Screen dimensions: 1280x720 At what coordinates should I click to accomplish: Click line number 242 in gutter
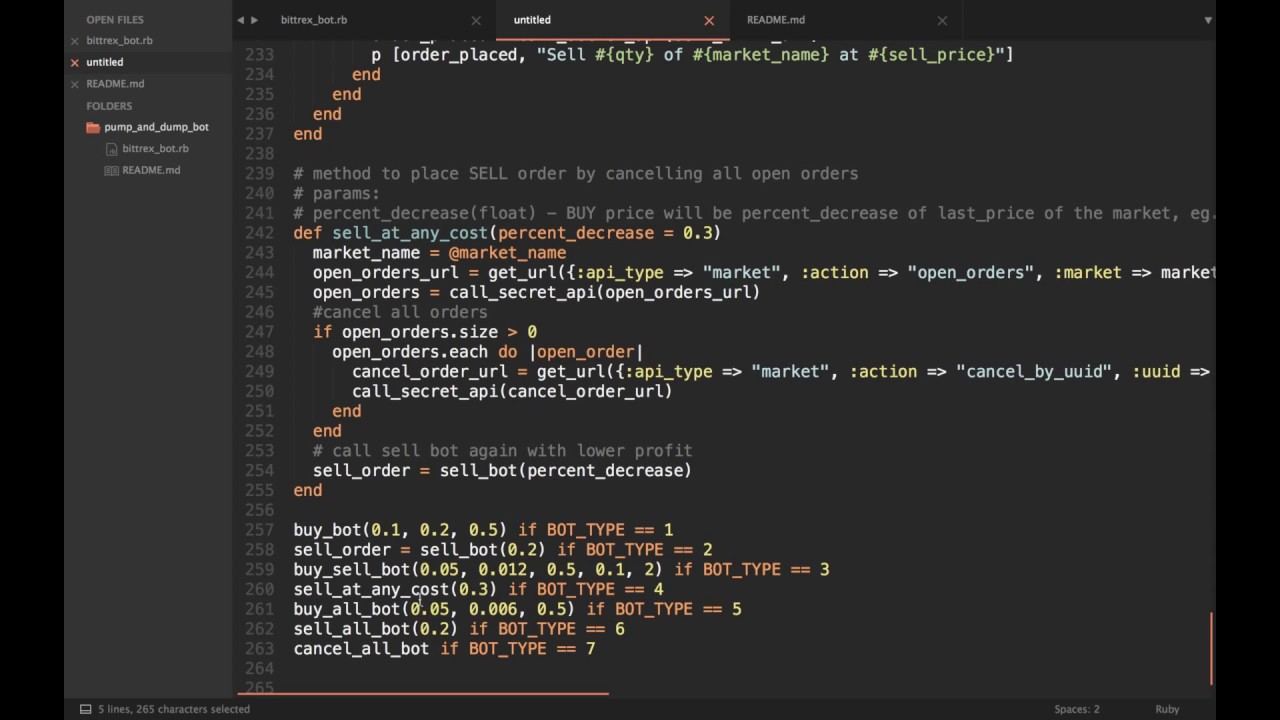pyautogui.click(x=259, y=233)
